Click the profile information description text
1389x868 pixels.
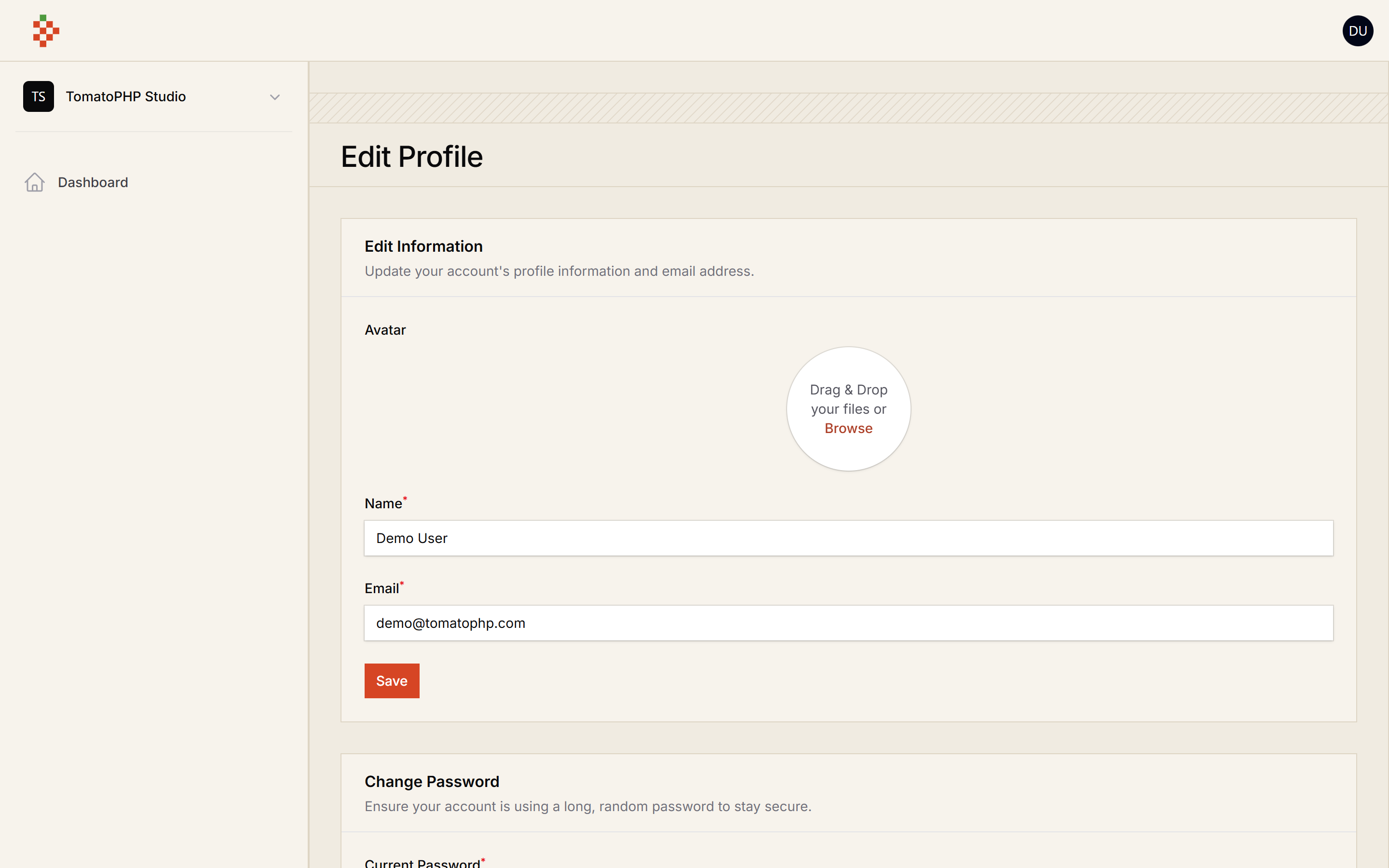(559, 271)
